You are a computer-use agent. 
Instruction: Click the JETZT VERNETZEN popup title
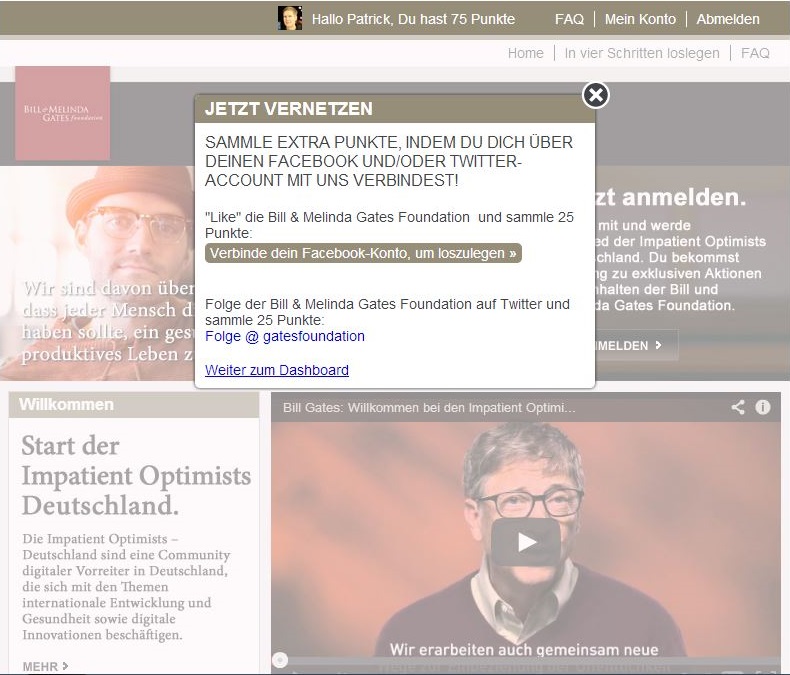[289, 109]
